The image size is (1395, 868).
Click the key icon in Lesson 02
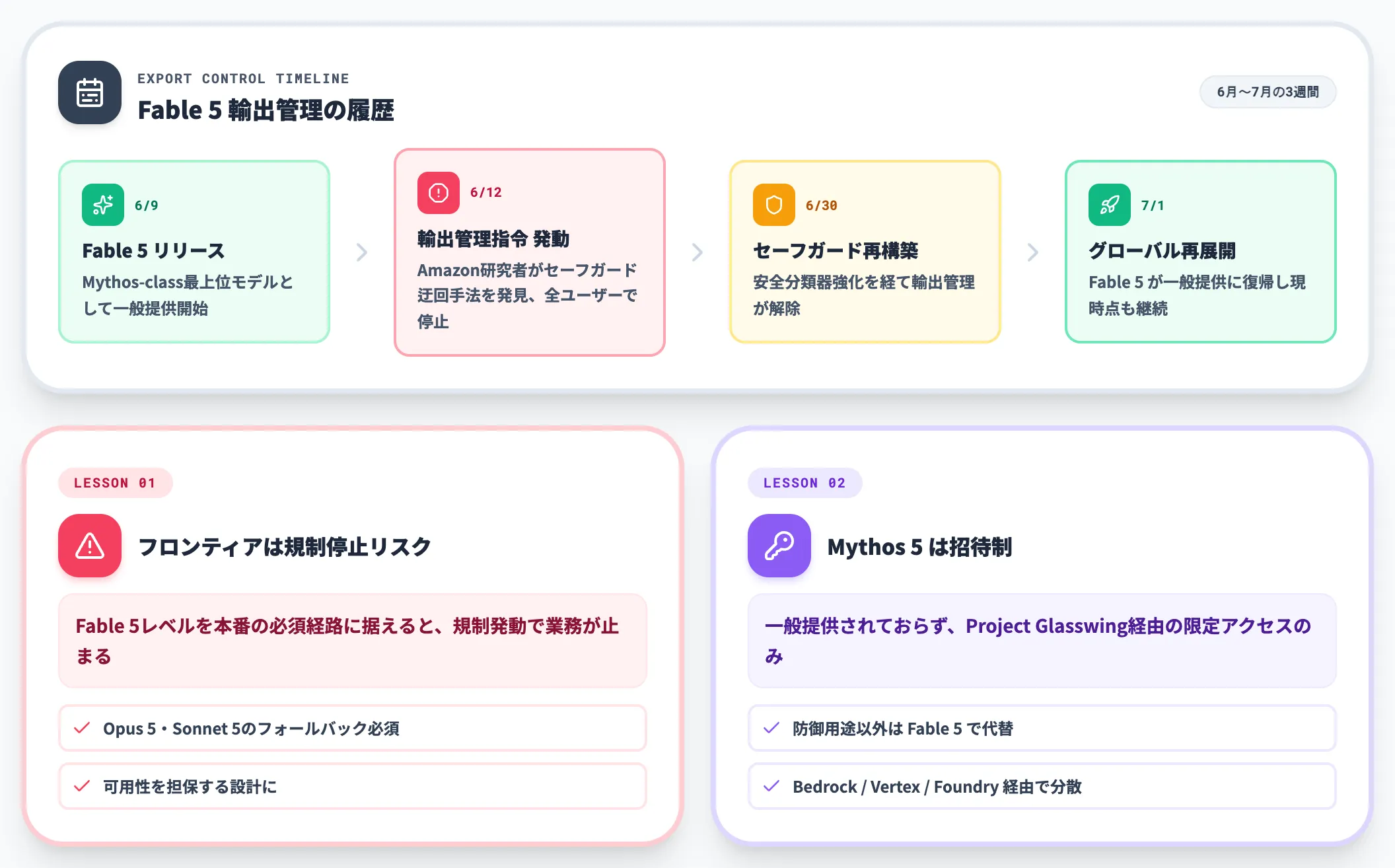779,546
